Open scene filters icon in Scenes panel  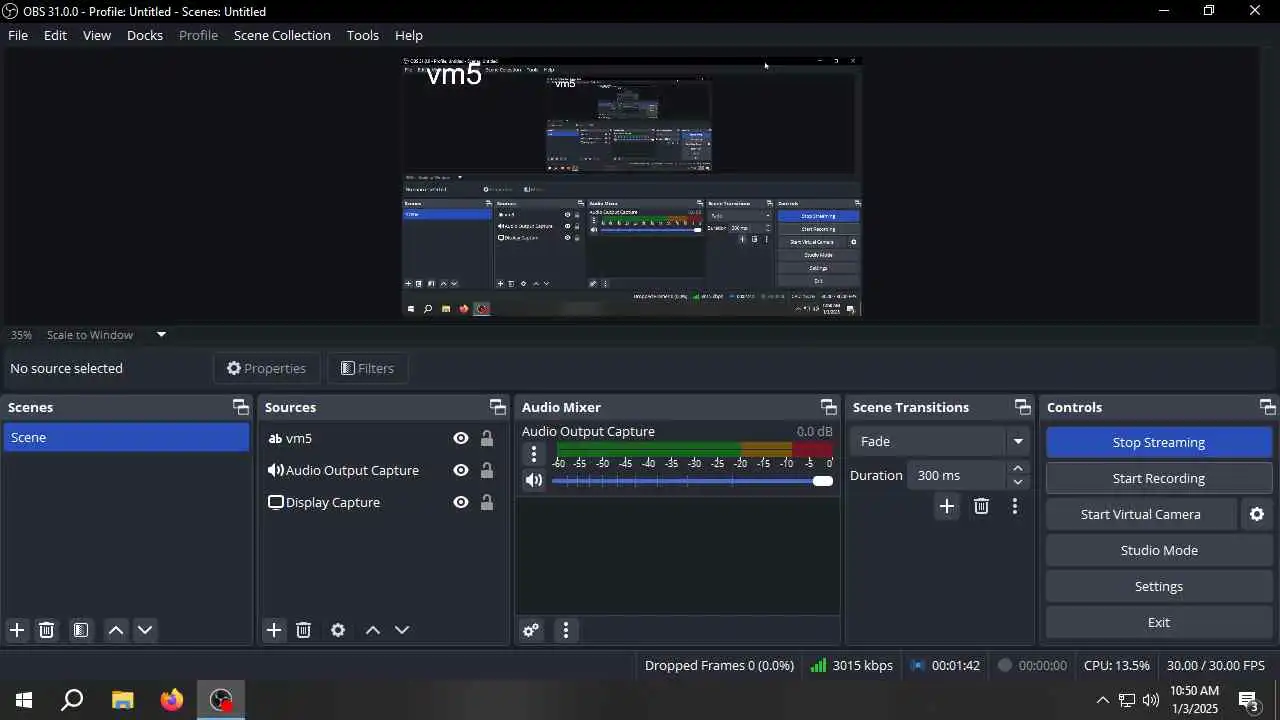click(x=81, y=630)
